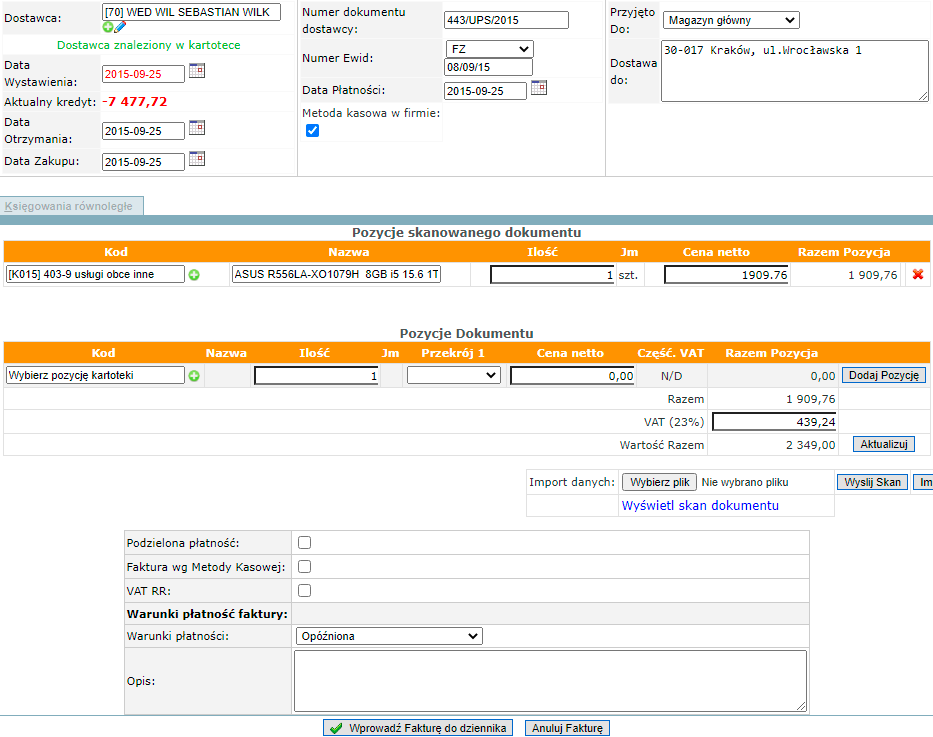933x737 pixels.
Task: Click green plus next to Wybierz pozycję kartoteki
Action: 194,376
